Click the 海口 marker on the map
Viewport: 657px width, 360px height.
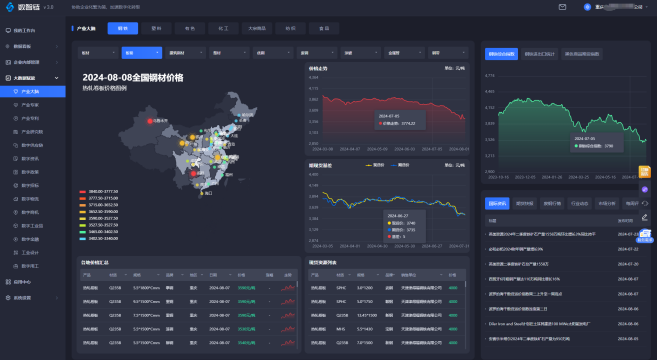202,193
